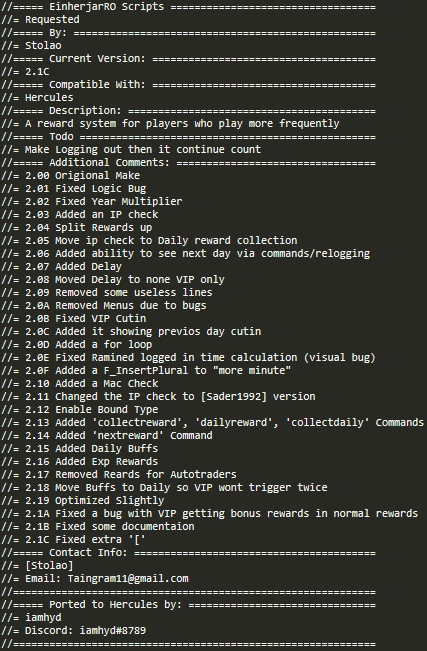Click the Discord iamhyd#8789 line

click(x=74, y=631)
